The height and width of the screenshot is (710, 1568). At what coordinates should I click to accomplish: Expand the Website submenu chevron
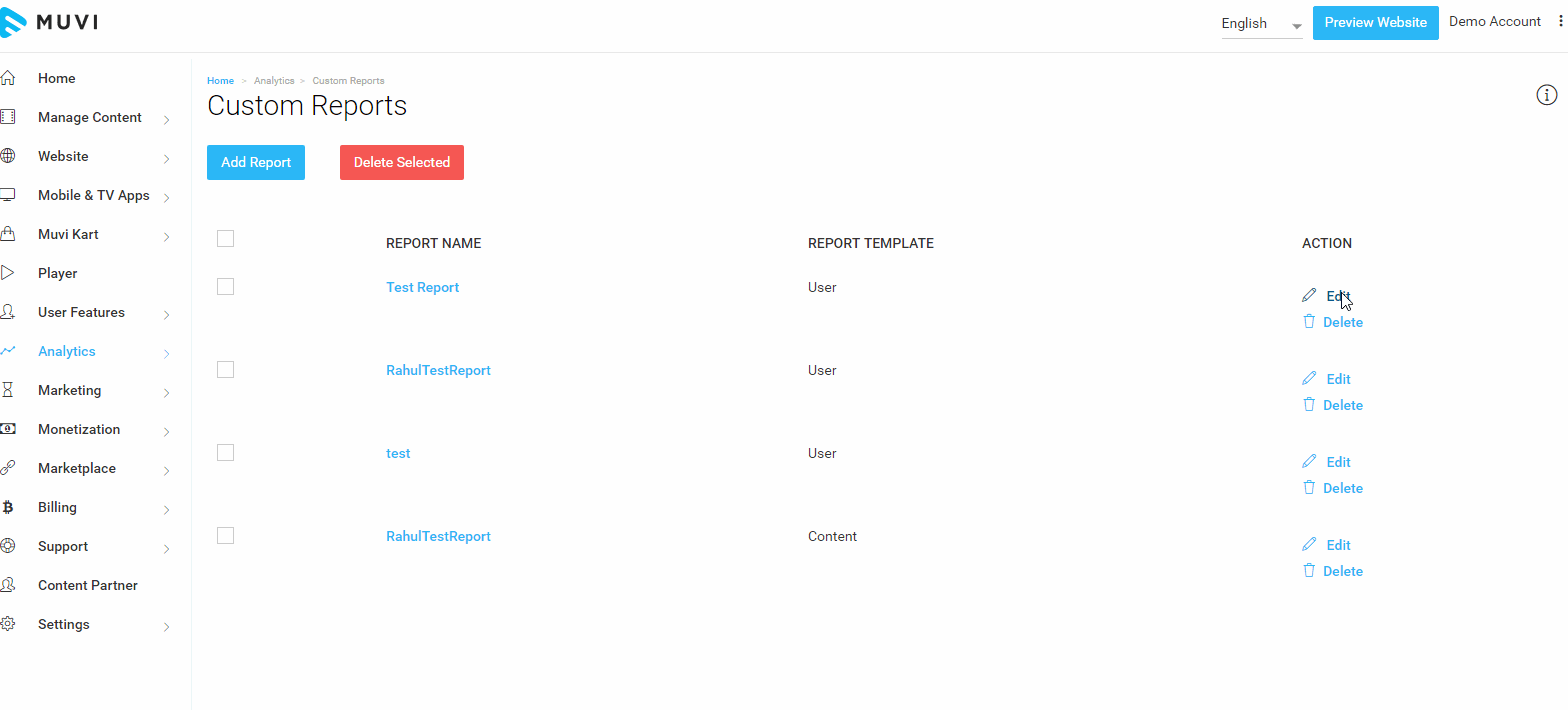click(x=166, y=159)
